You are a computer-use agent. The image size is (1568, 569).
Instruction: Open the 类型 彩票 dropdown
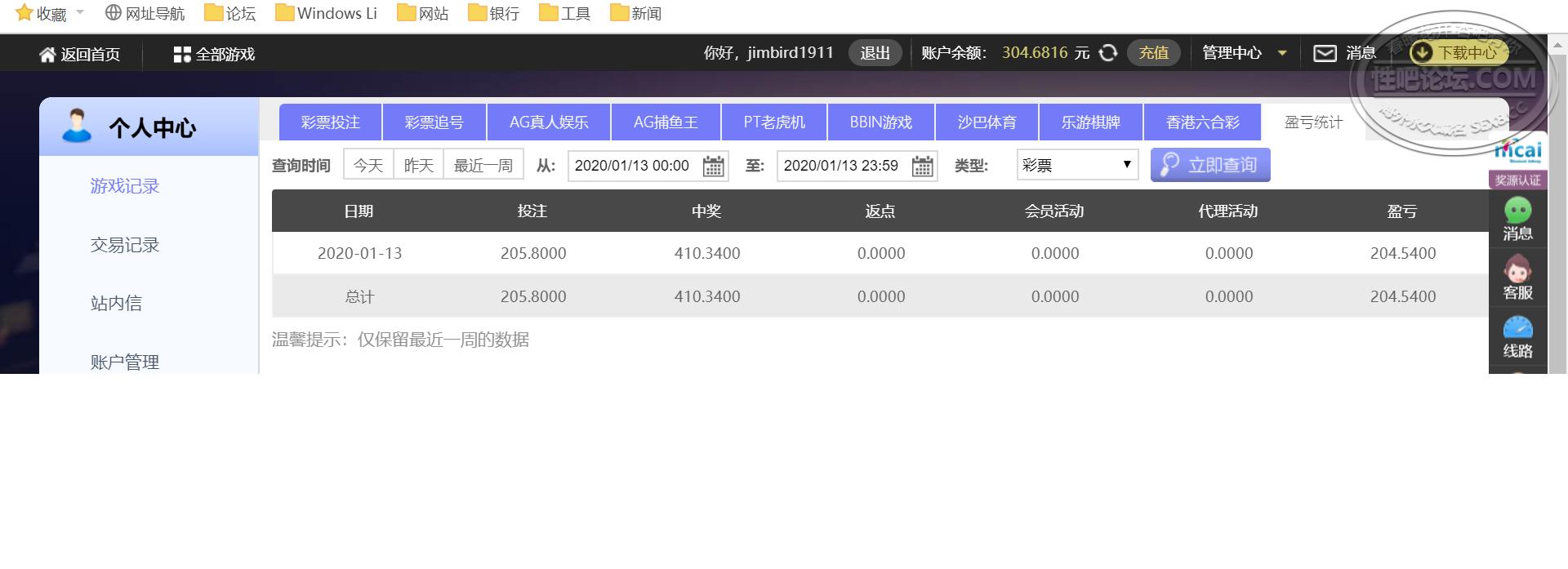pyautogui.click(x=1077, y=165)
